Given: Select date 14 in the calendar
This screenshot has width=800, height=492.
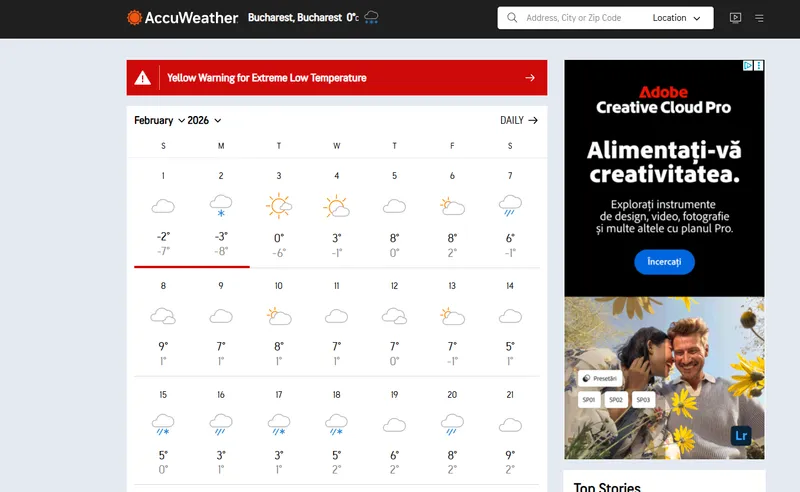Looking at the screenshot, I should coord(510,286).
